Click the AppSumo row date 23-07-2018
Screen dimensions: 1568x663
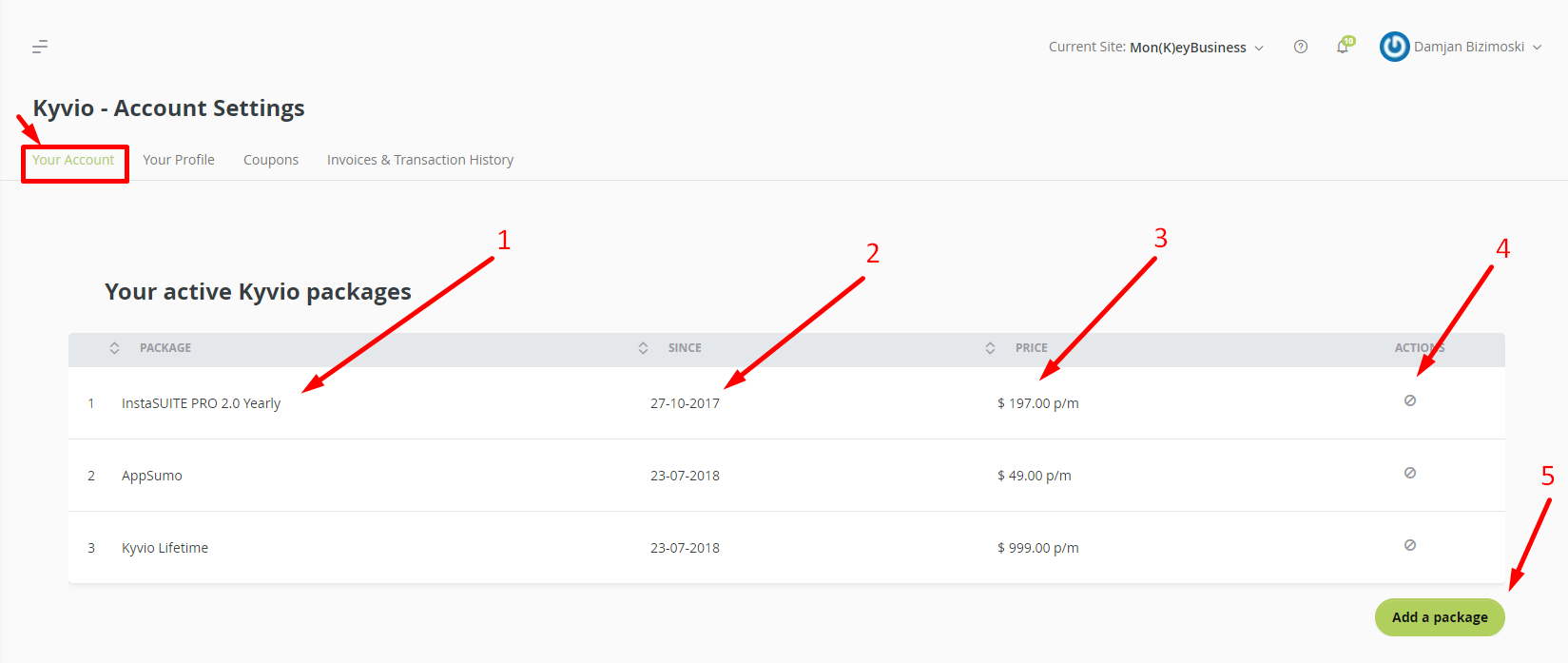click(x=685, y=476)
